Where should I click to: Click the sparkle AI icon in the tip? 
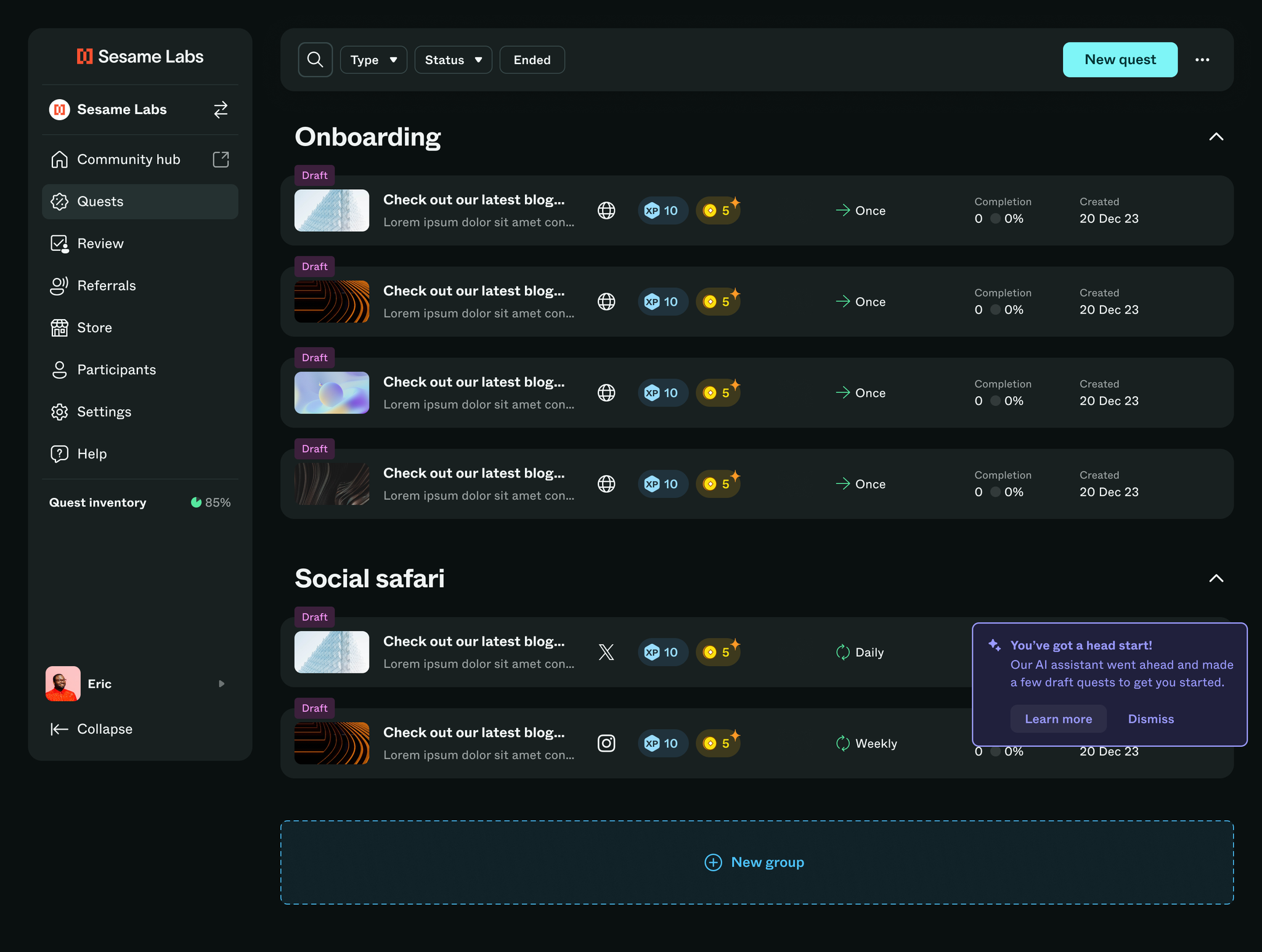click(994, 645)
